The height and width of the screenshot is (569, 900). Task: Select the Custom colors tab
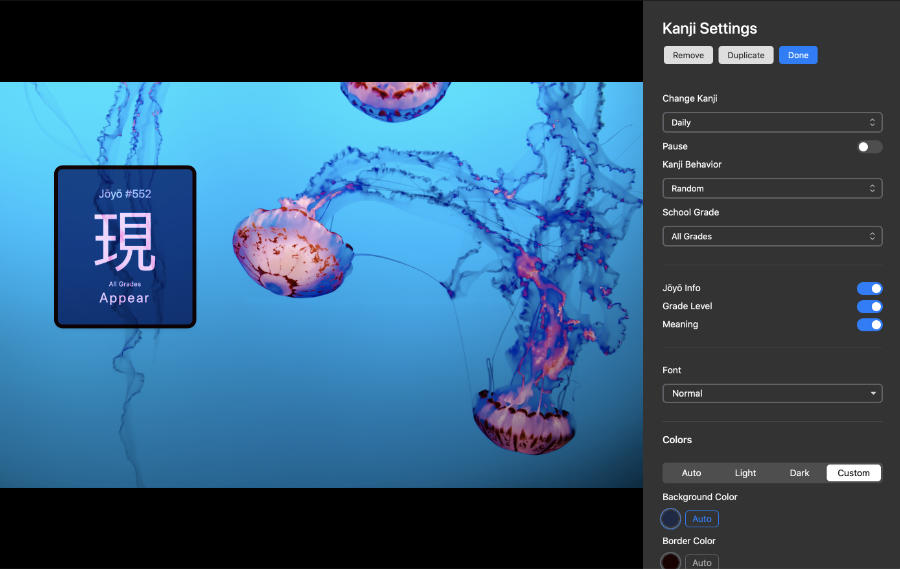point(854,473)
